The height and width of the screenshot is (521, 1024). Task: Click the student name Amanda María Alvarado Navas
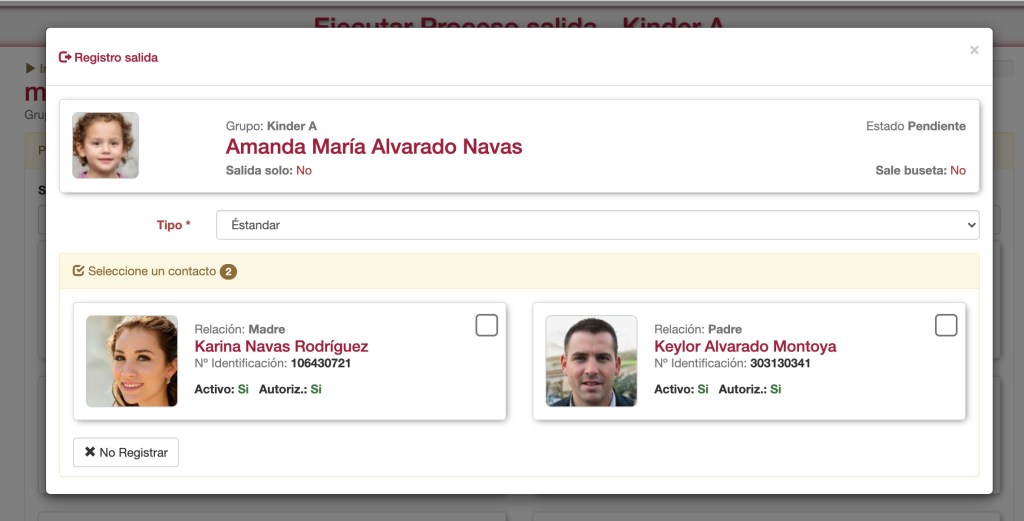pyautogui.click(x=374, y=147)
